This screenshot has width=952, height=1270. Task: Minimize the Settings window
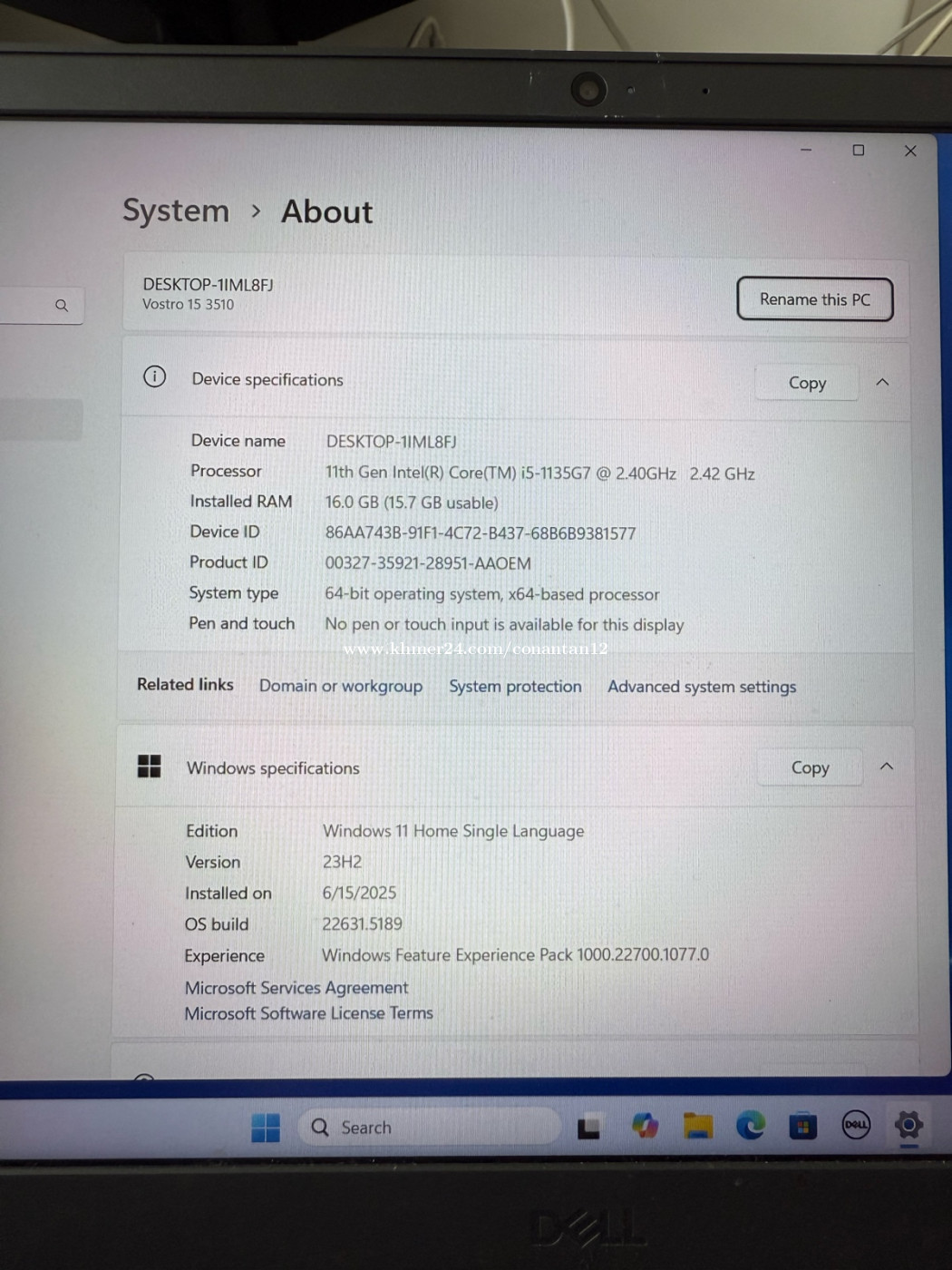point(806,150)
